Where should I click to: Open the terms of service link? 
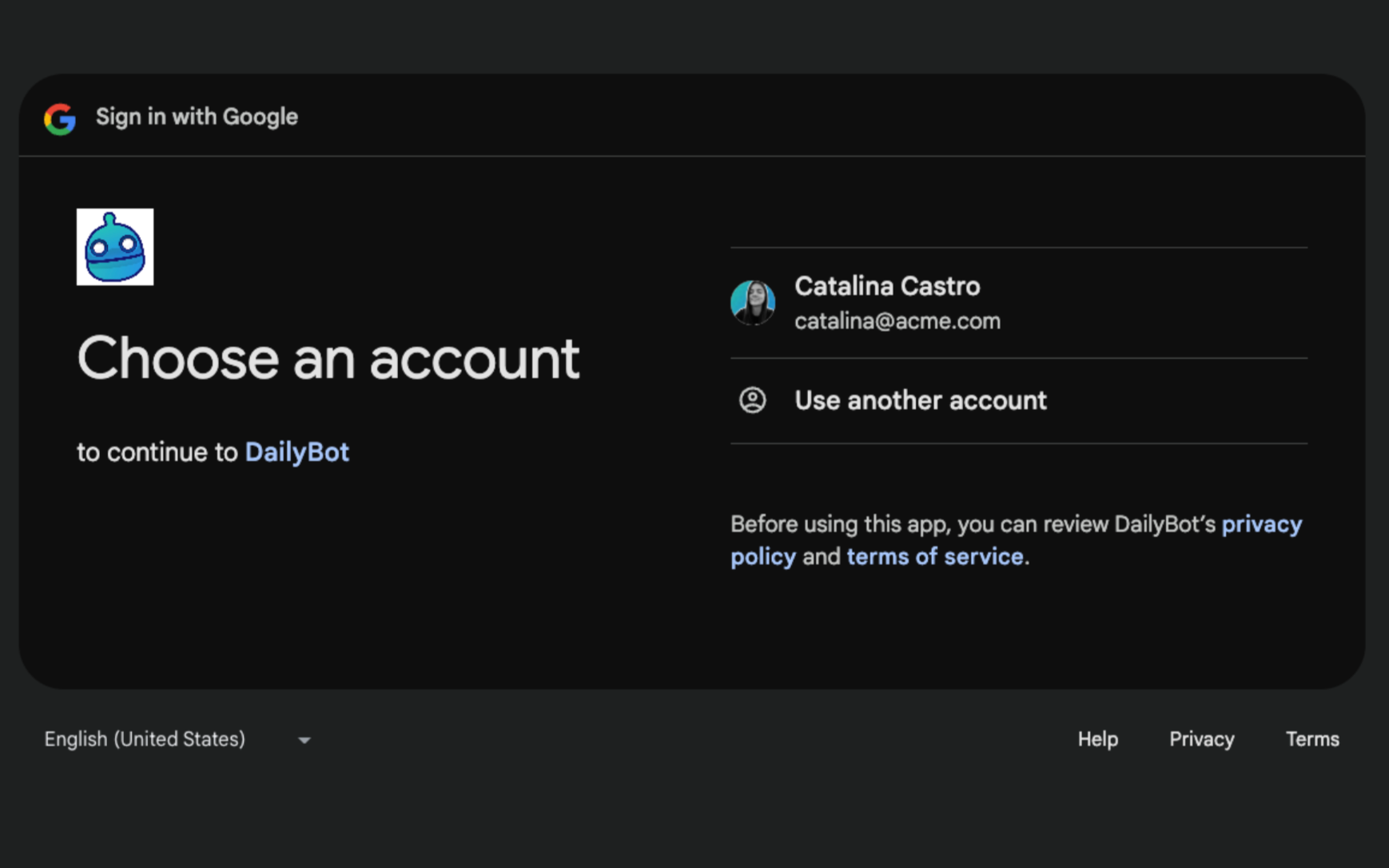935,556
